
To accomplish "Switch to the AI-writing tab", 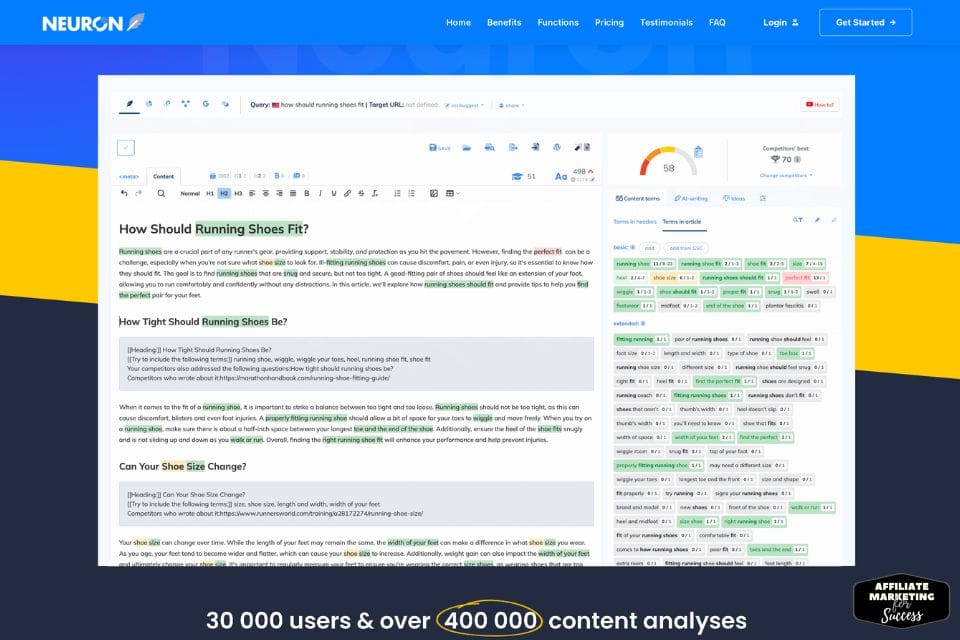I will click(691, 198).
